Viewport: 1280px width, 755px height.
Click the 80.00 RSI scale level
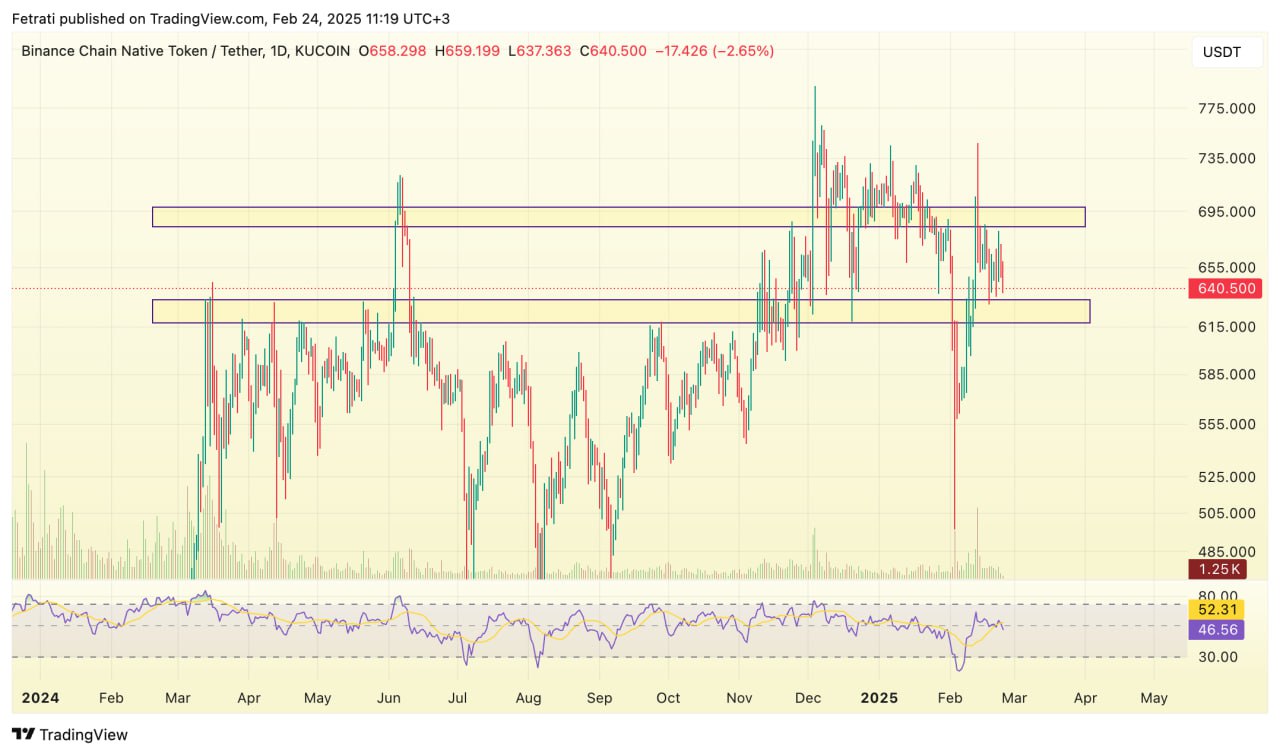point(1217,596)
